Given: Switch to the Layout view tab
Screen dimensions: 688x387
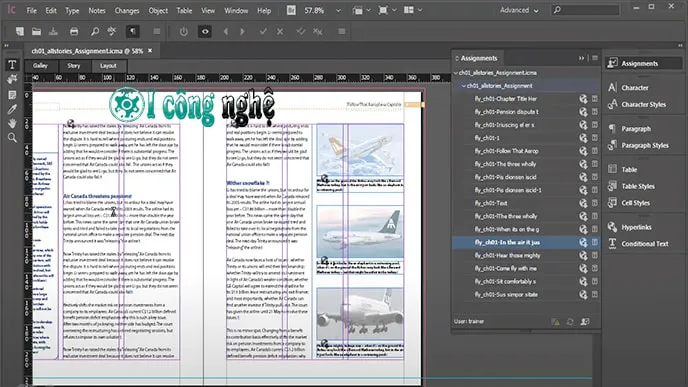Looking at the screenshot, I should (x=108, y=66).
